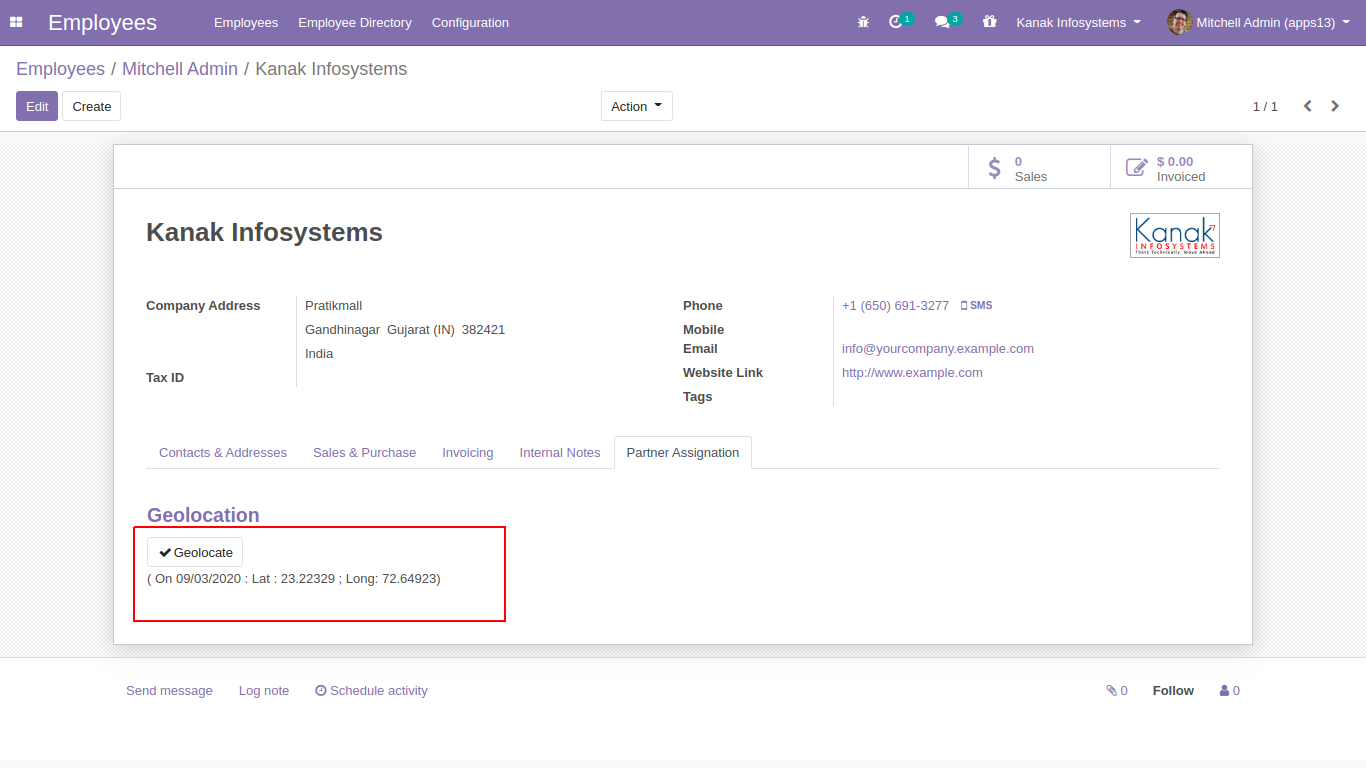The image size is (1366, 768).
Task: Click the Create button
Action: (x=92, y=106)
